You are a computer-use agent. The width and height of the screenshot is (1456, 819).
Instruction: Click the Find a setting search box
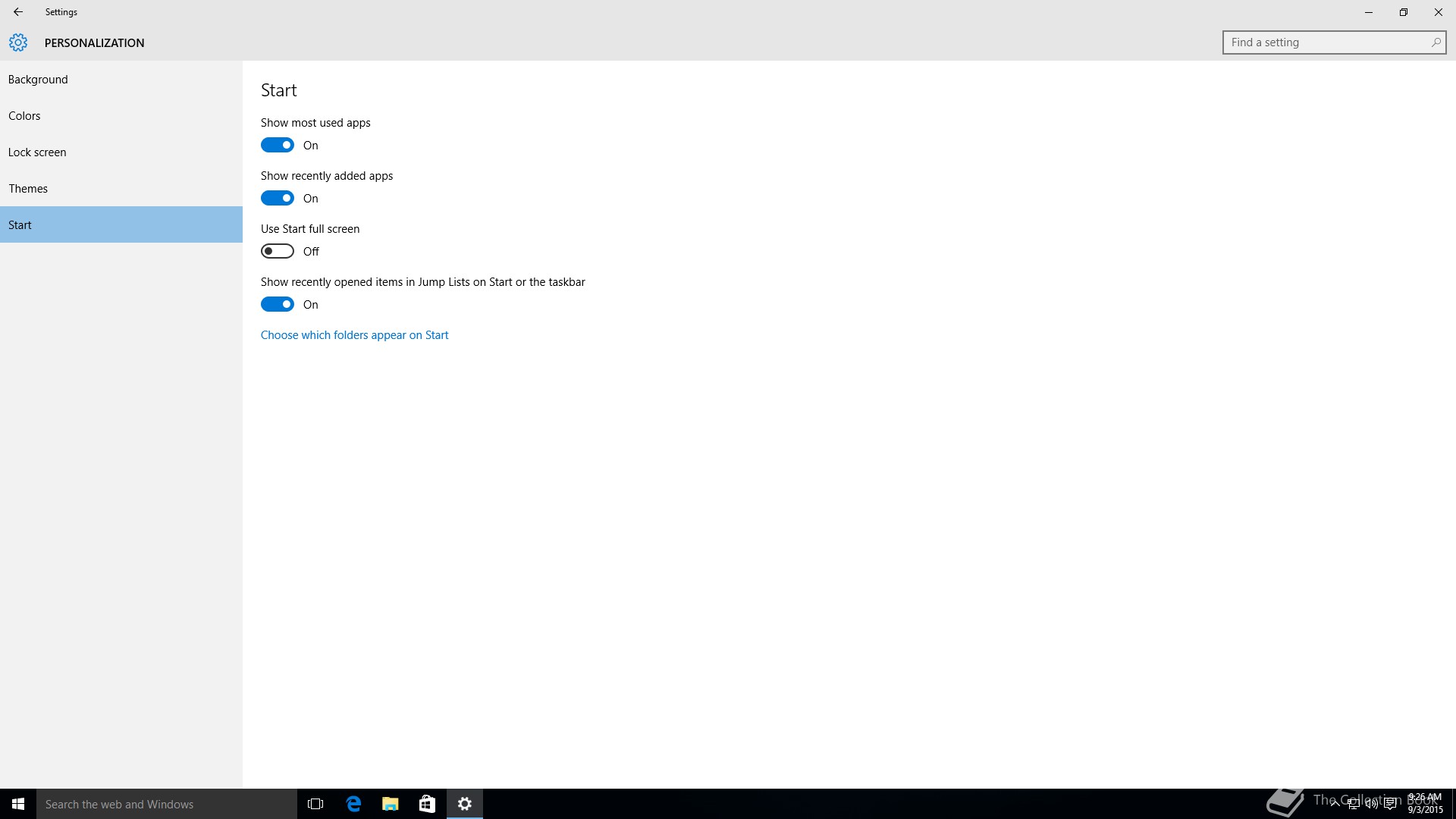1327,42
